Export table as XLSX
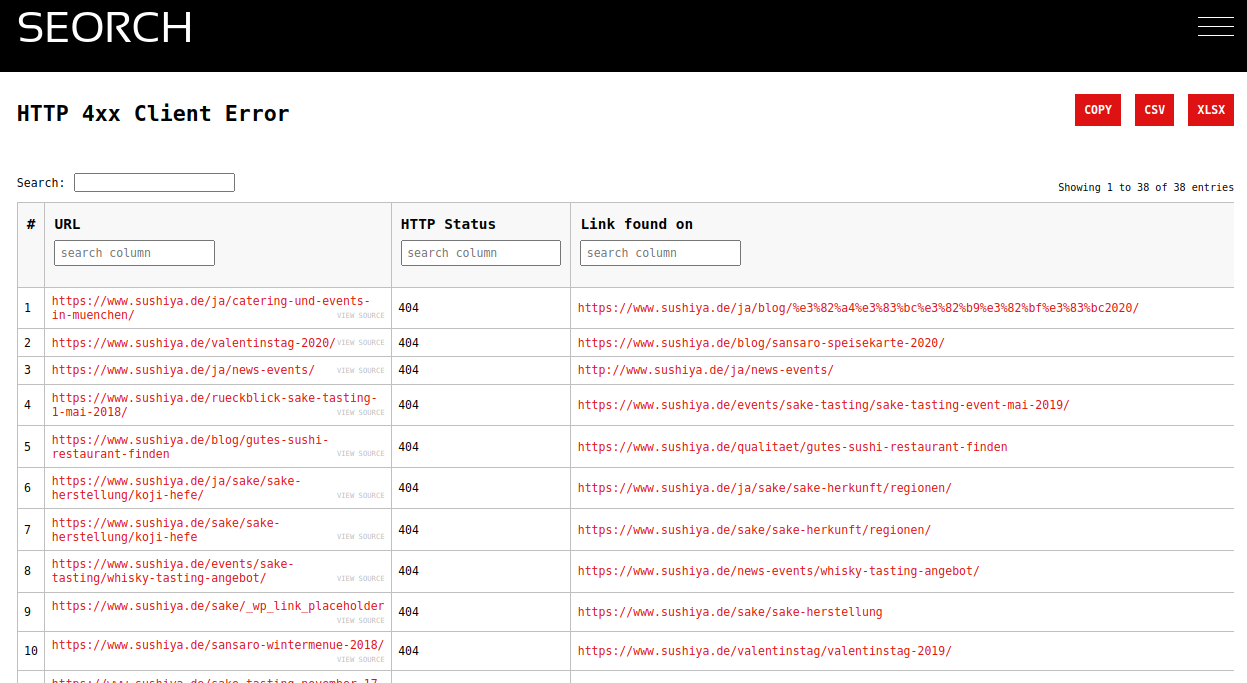 click(1211, 110)
